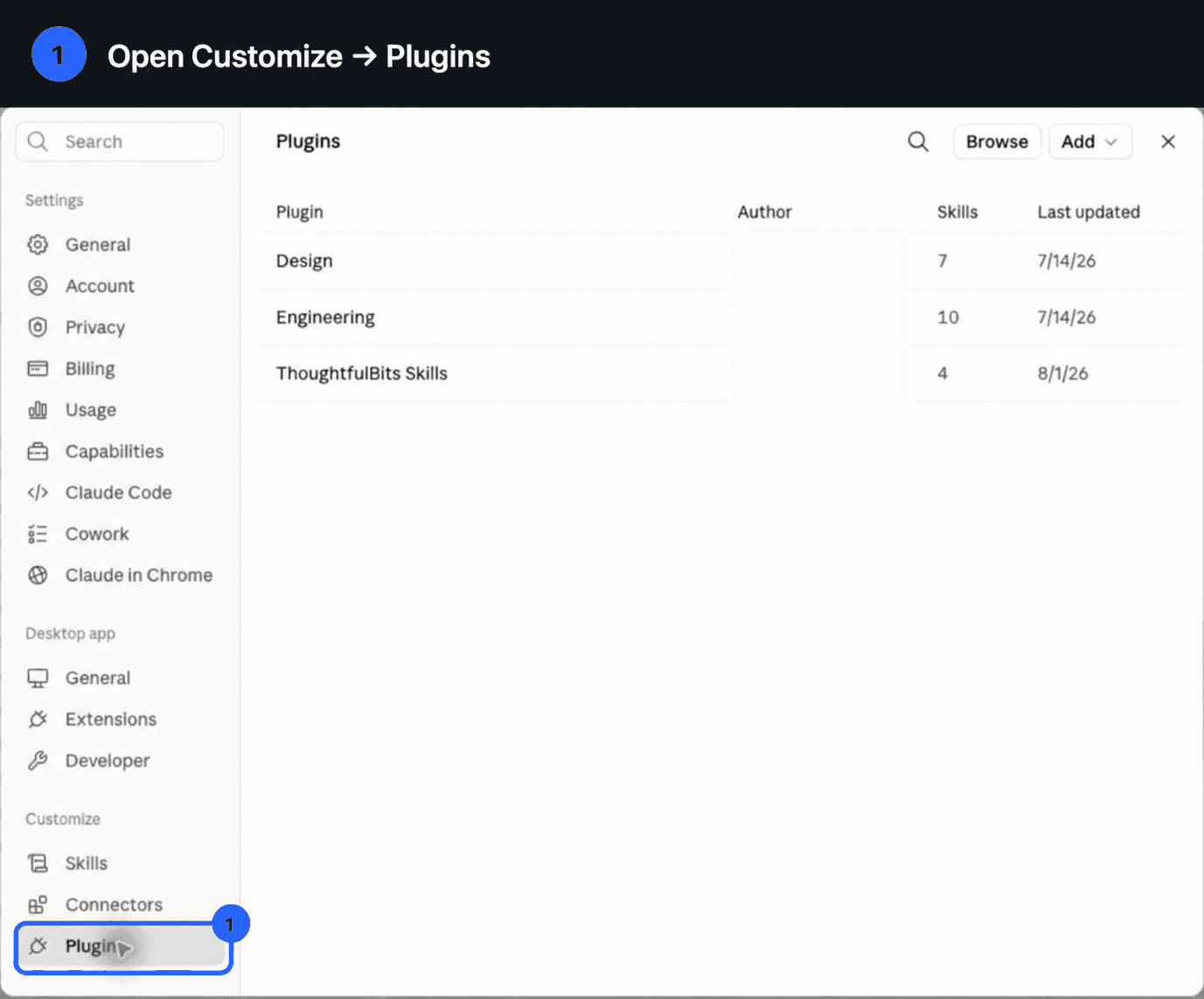Select the Claude Code label
1204x999 pixels.
119,493
